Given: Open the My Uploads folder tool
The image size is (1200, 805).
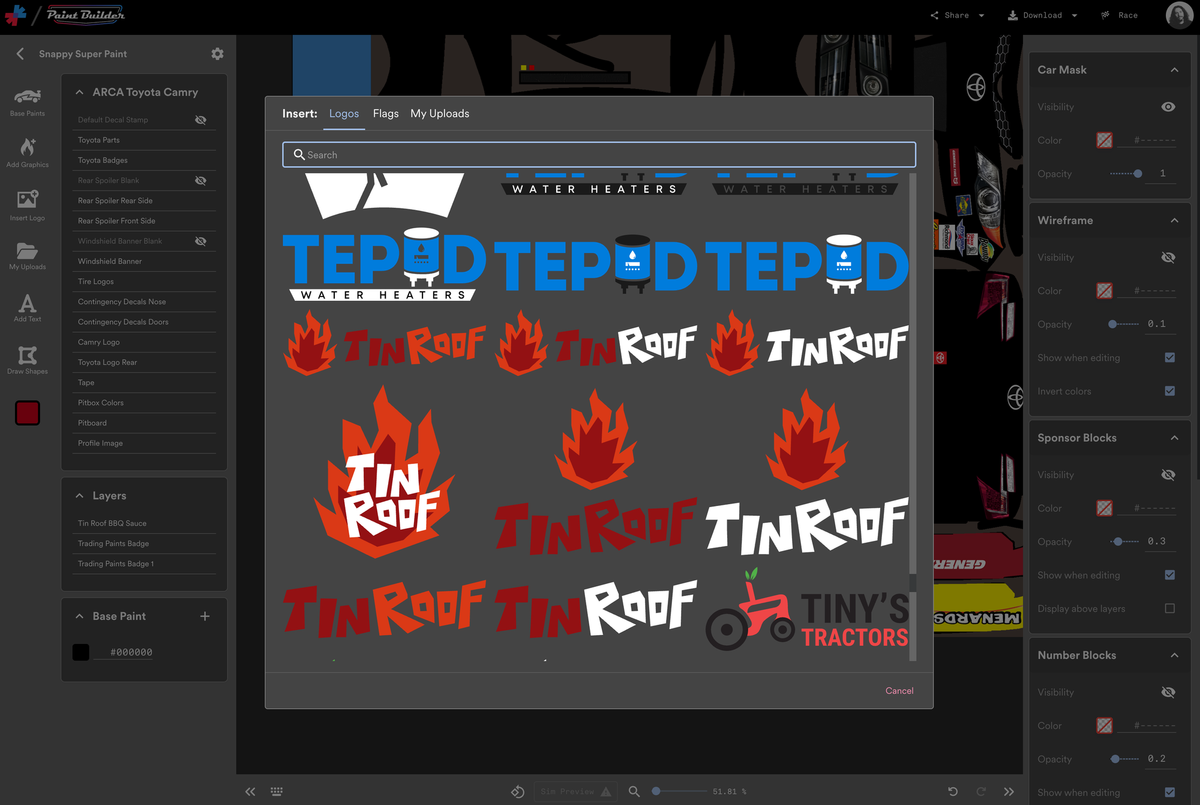Looking at the screenshot, I should [x=27, y=255].
